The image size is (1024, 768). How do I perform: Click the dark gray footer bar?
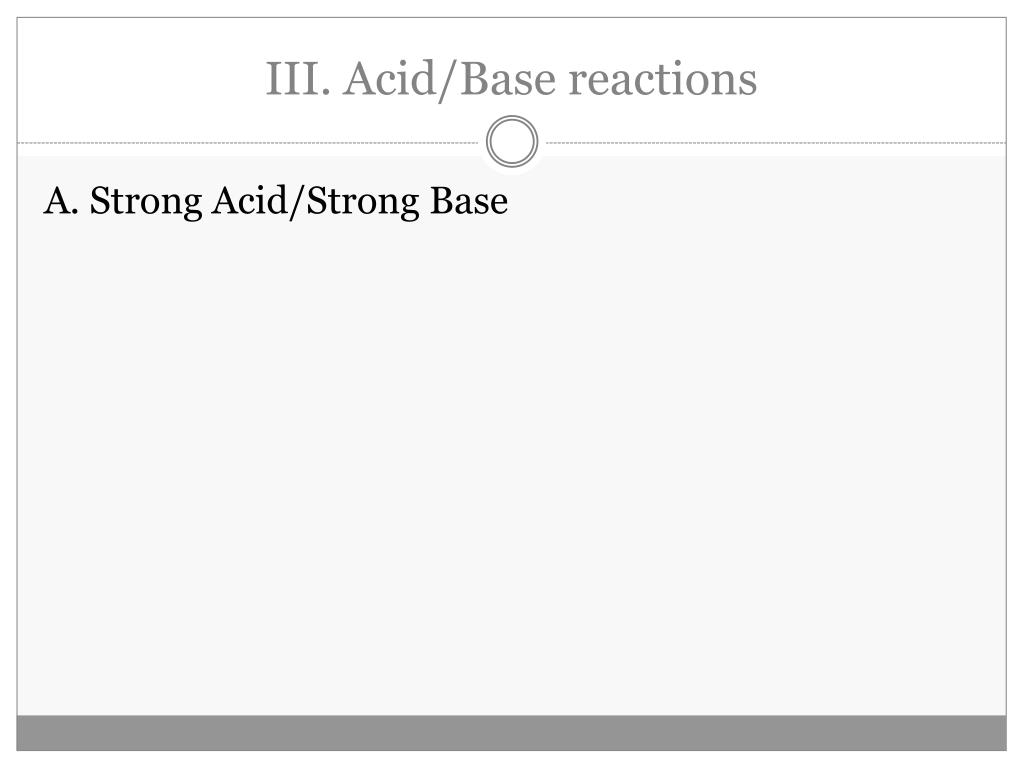point(511,733)
